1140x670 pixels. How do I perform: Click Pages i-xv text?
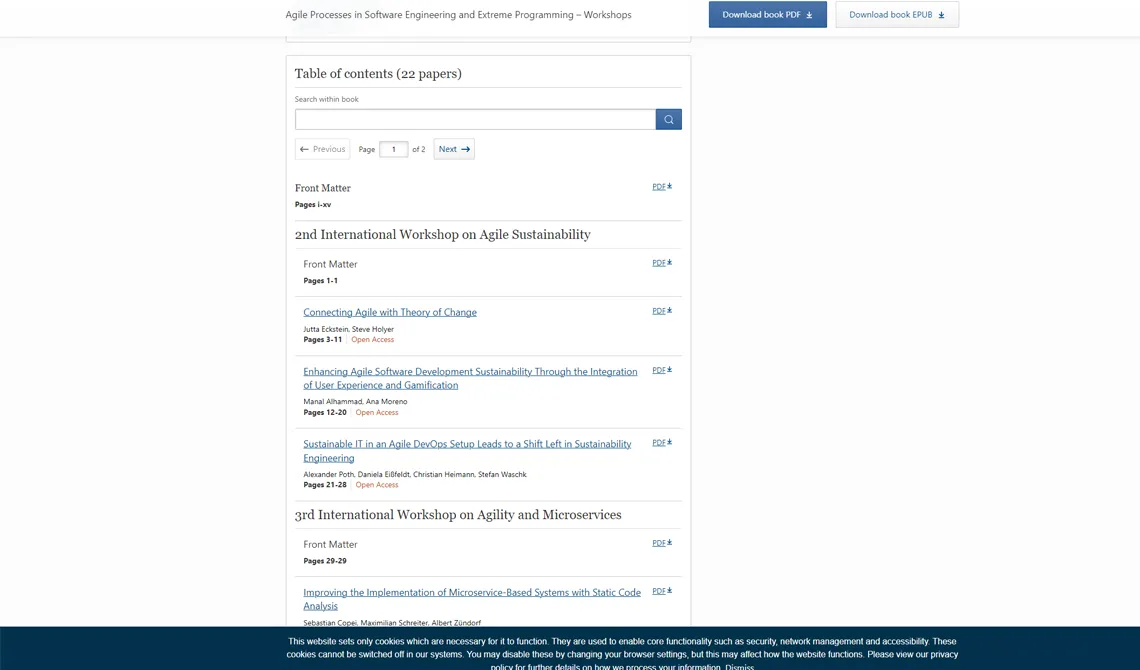coord(313,204)
